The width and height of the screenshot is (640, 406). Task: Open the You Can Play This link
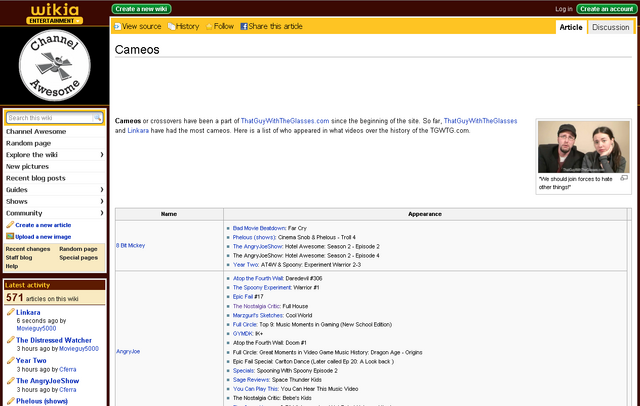256,389
